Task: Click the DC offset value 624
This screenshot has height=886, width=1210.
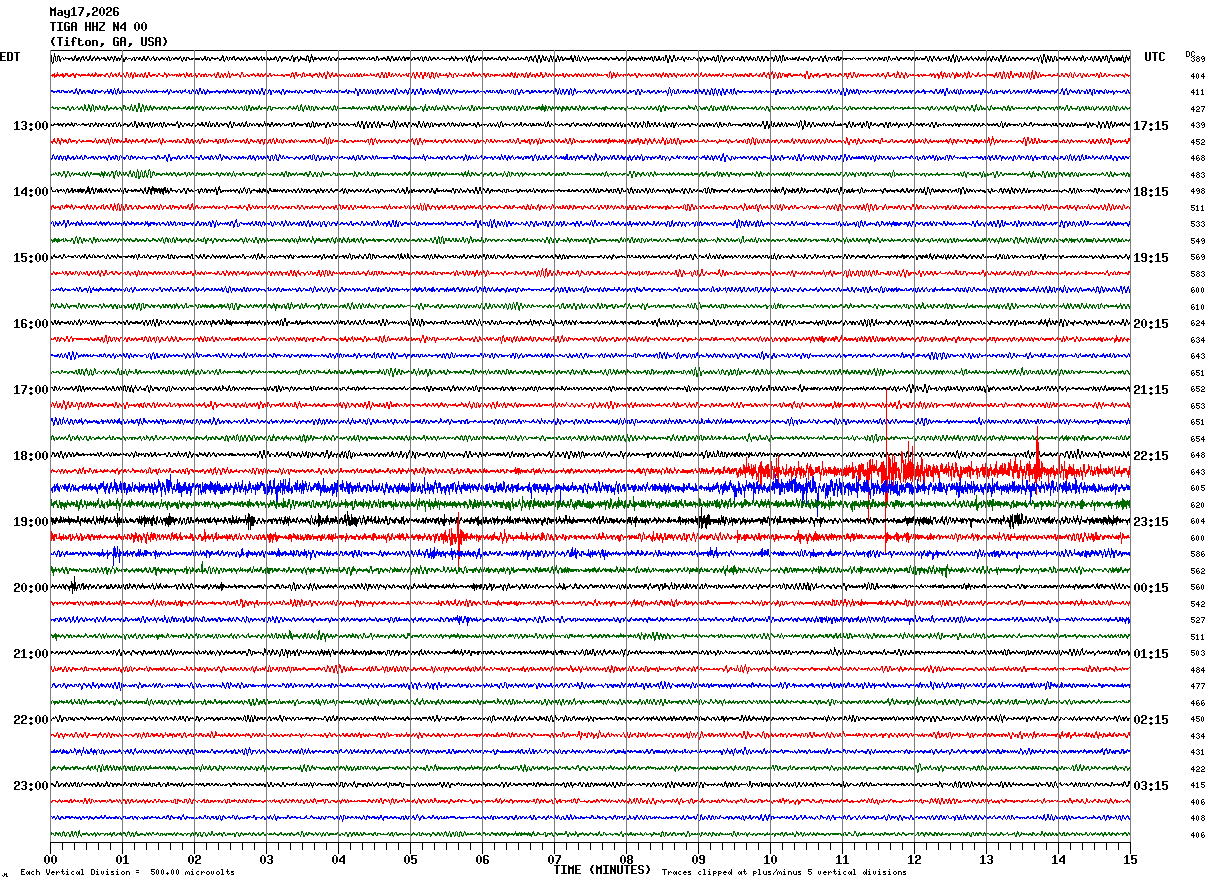Action: [1197, 324]
